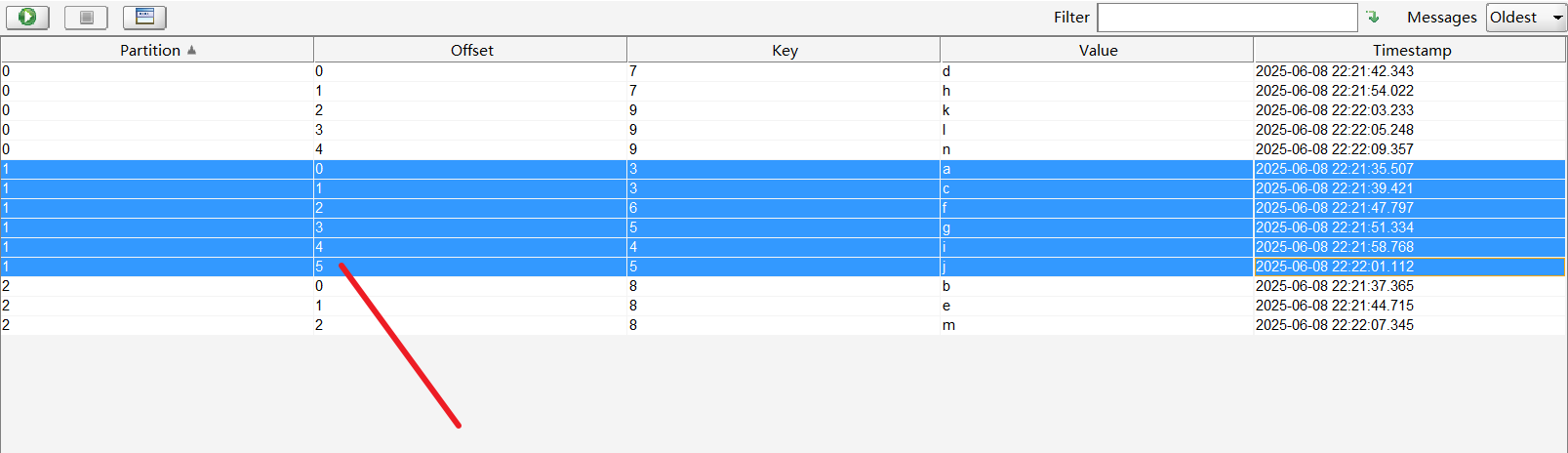Sort by the Offset column header

[x=471, y=50]
